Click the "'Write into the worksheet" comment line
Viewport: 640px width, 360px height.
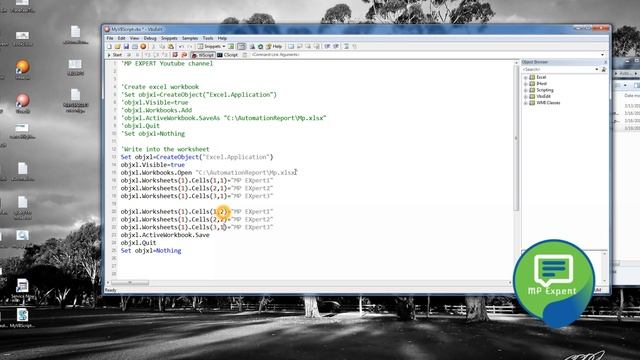tap(165, 149)
